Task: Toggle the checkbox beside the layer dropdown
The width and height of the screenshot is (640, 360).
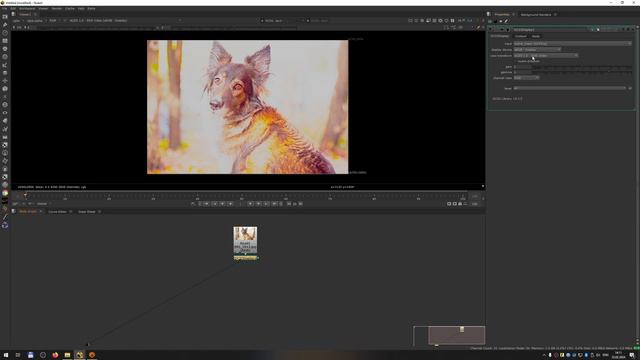Action: click(630, 88)
